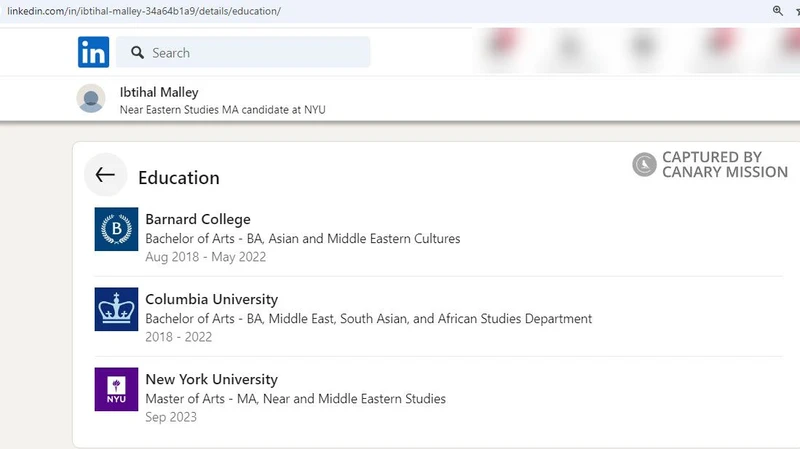Click 'Bachelor of Arts - BA, Asian and Middle Eastern Cultures'

point(303,239)
